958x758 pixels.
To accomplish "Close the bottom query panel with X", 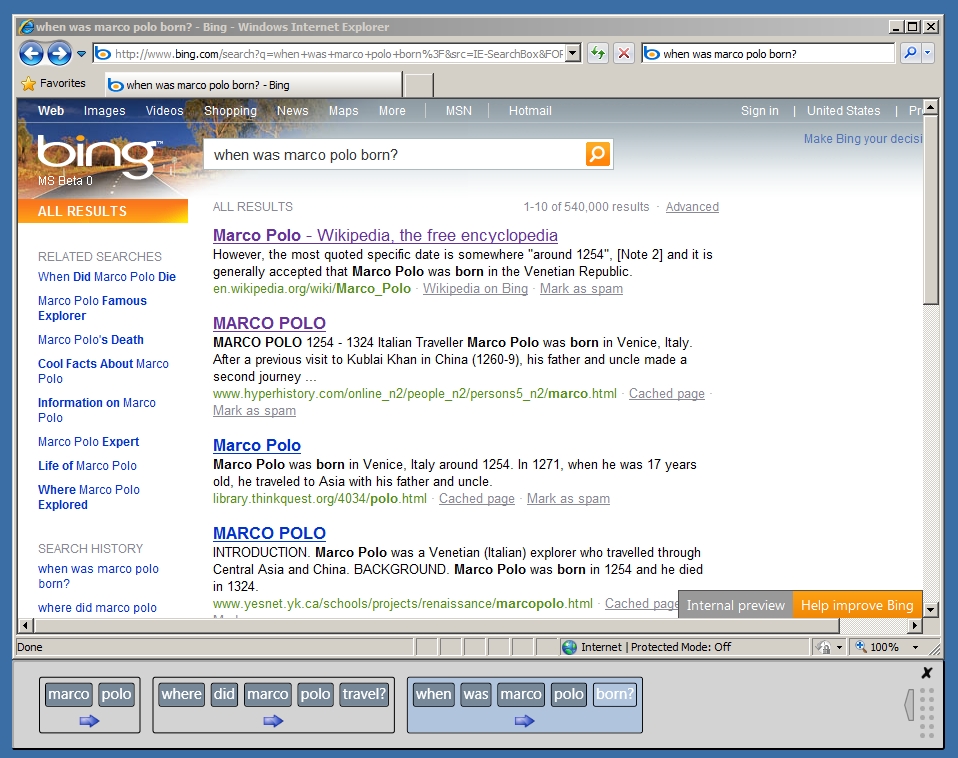I will 926,673.
